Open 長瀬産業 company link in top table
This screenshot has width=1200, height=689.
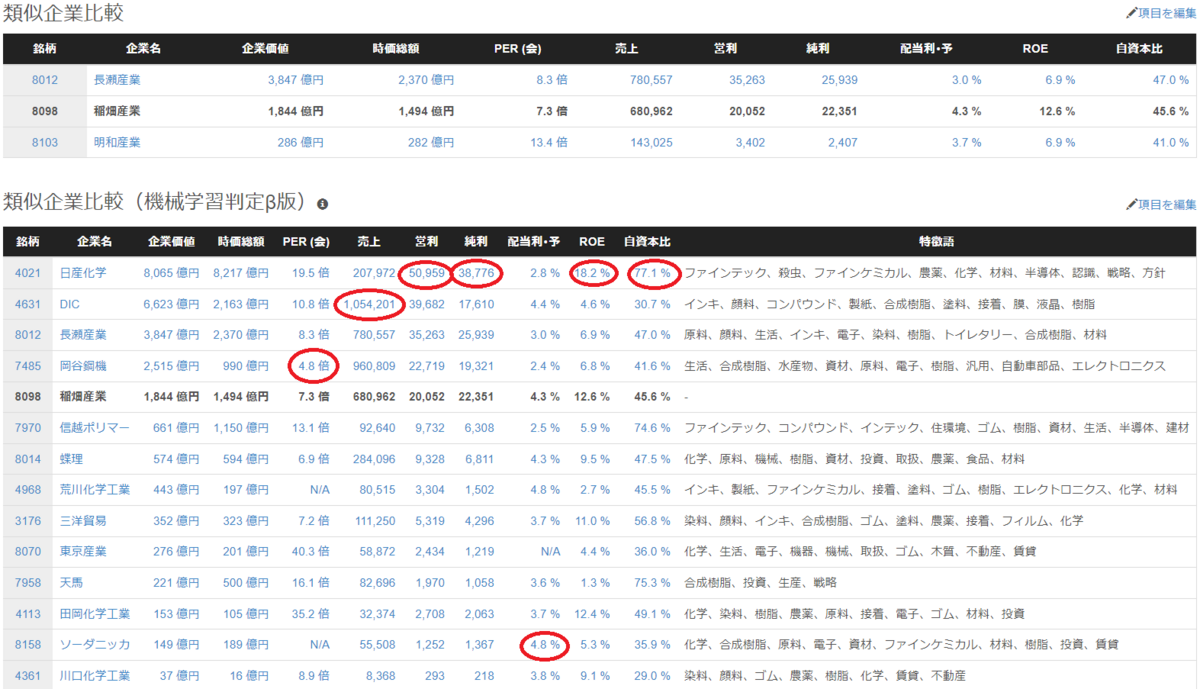(117, 80)
